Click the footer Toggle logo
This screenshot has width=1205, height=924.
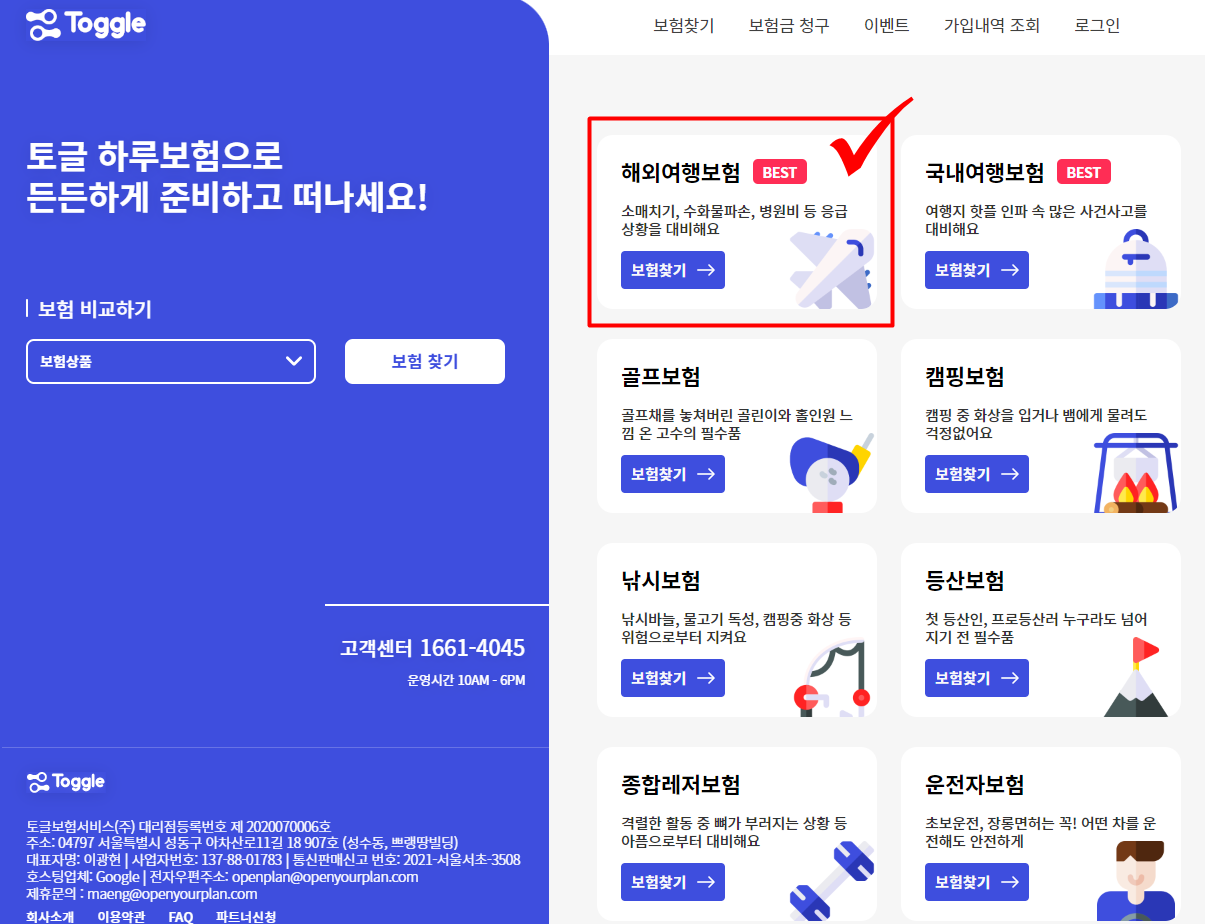pos(66,782)
